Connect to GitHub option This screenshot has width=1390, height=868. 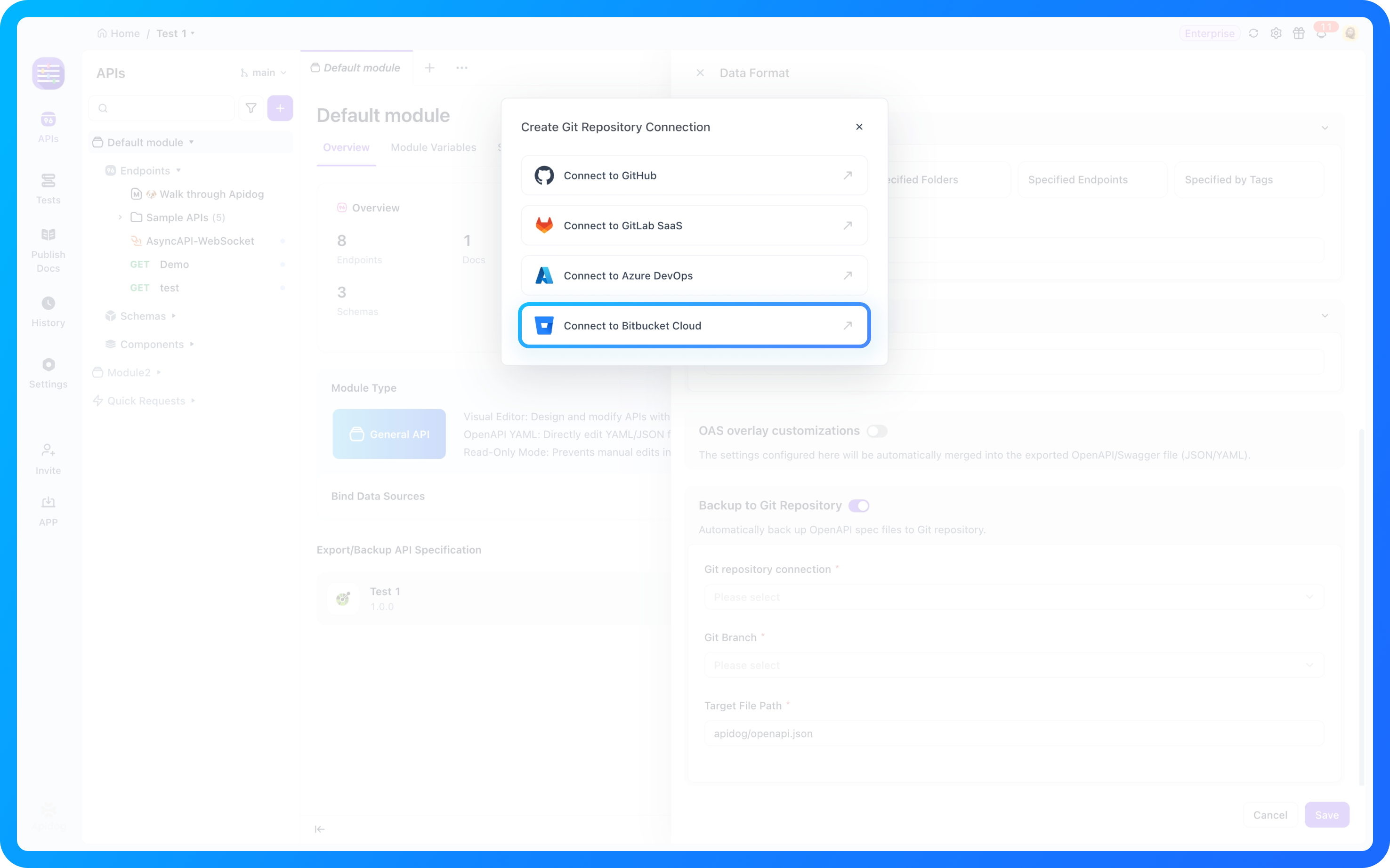pos(694,175)
